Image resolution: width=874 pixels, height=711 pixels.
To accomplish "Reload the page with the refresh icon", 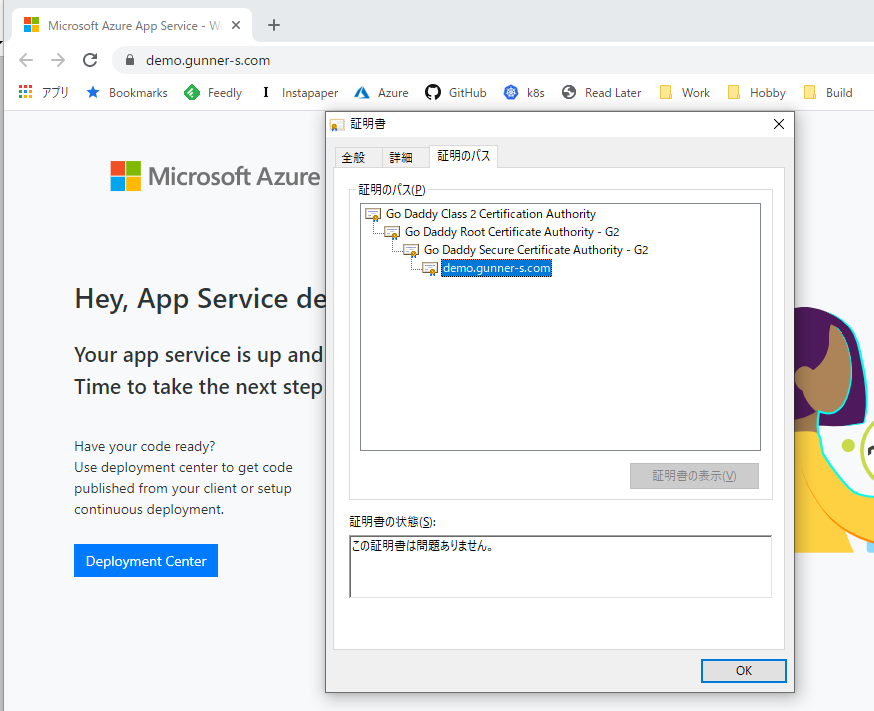I will click(90, 60).
